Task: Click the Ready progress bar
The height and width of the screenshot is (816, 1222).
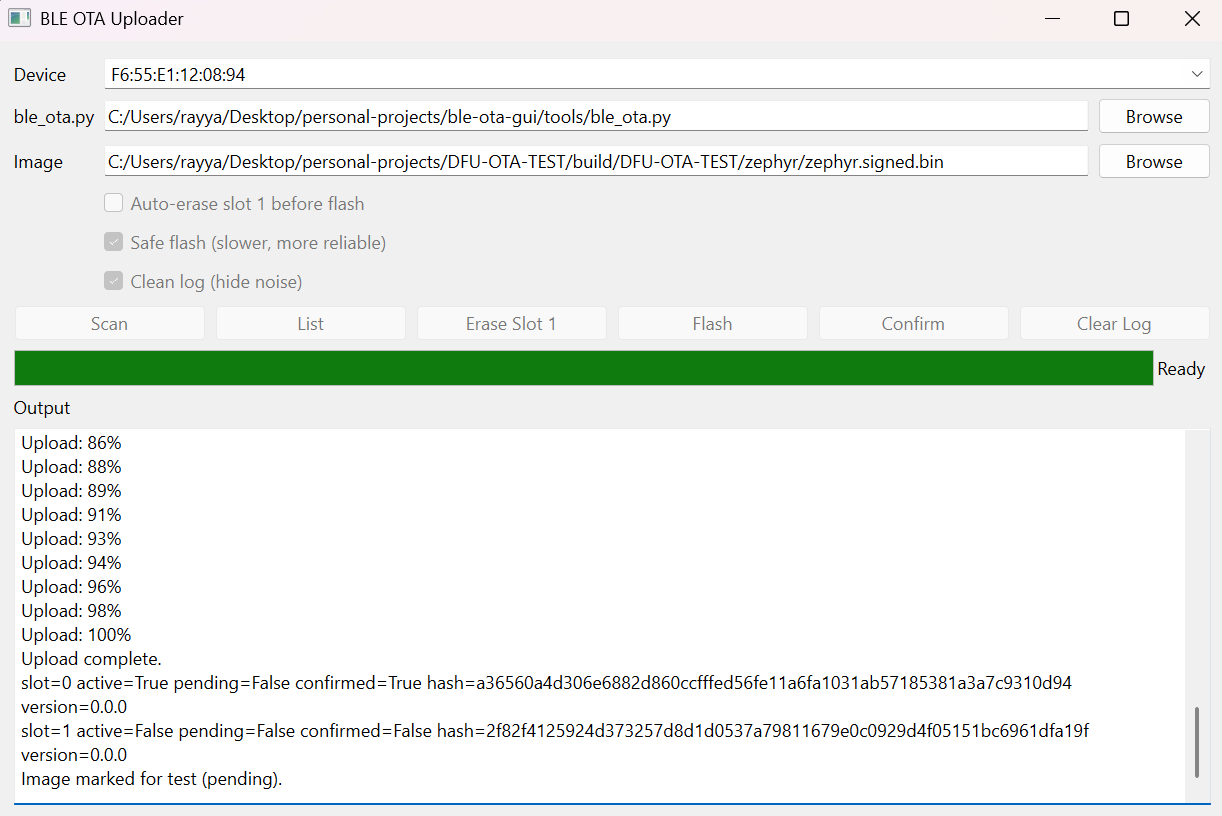Action: 583,368
